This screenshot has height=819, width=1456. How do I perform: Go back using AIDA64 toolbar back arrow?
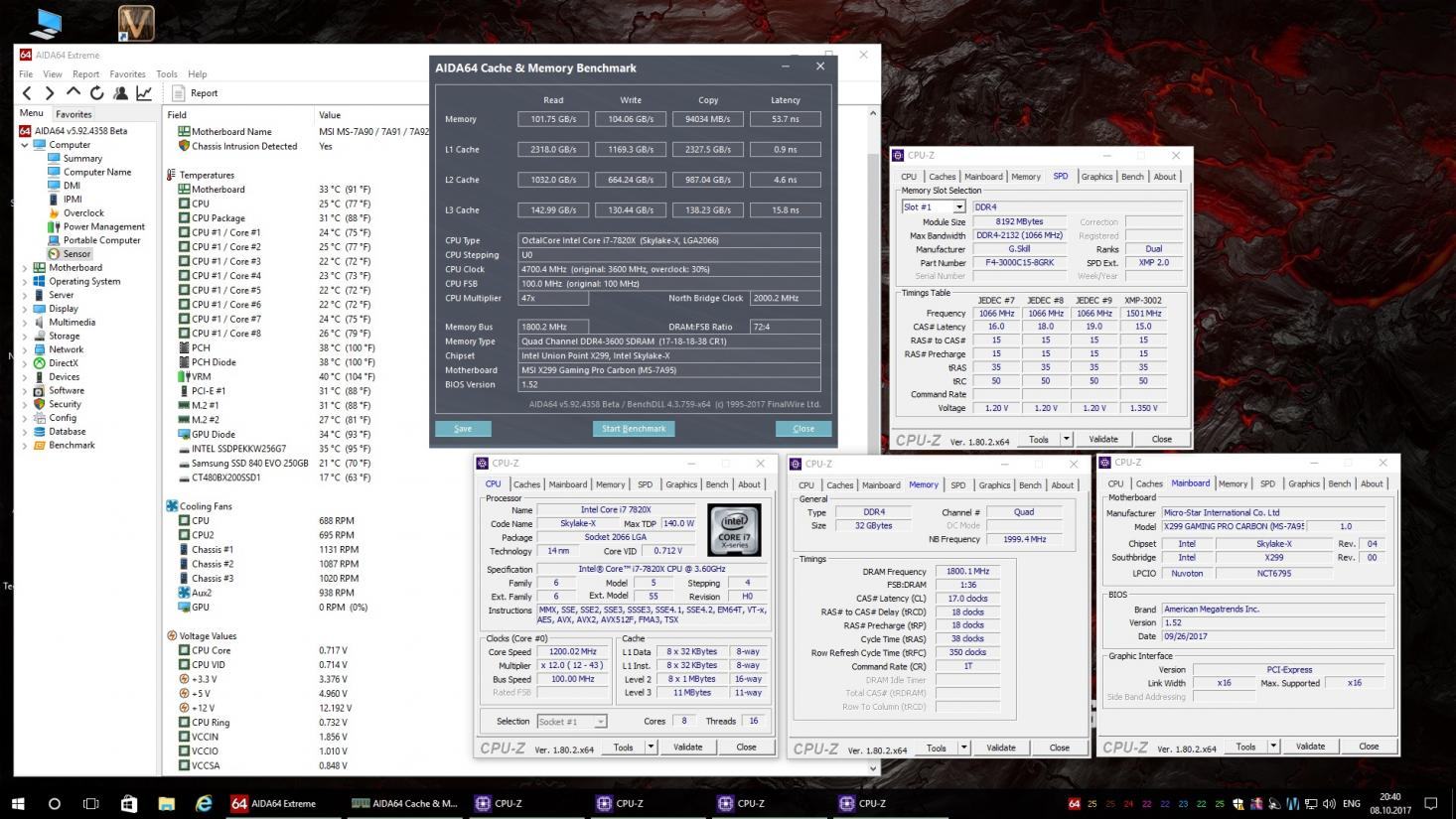click(27, 93)
